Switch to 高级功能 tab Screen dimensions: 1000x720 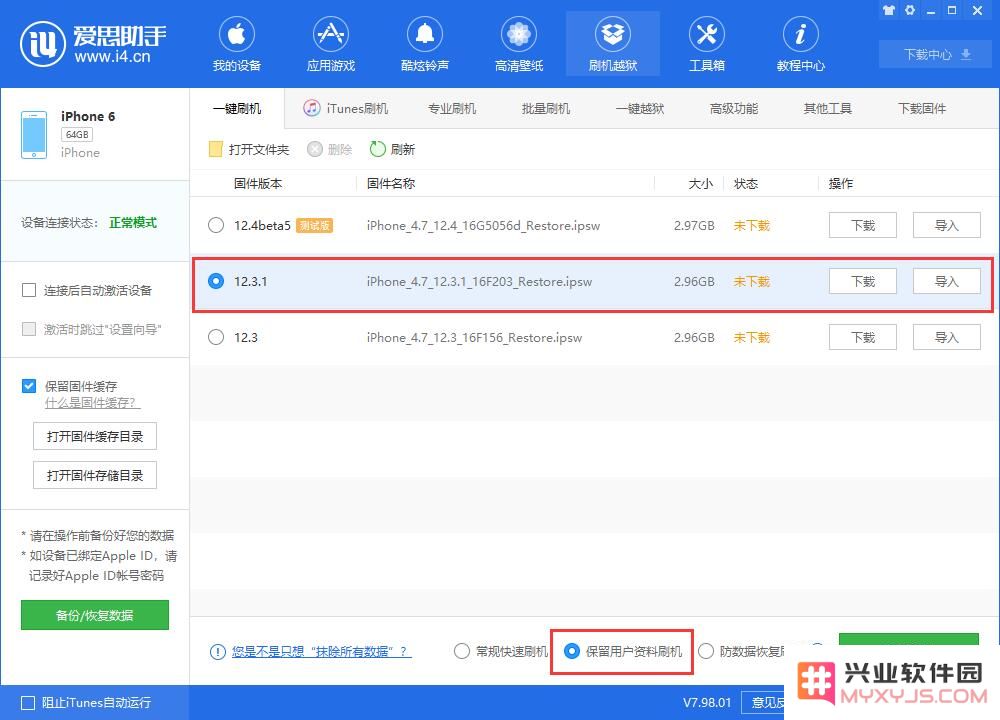734,108
